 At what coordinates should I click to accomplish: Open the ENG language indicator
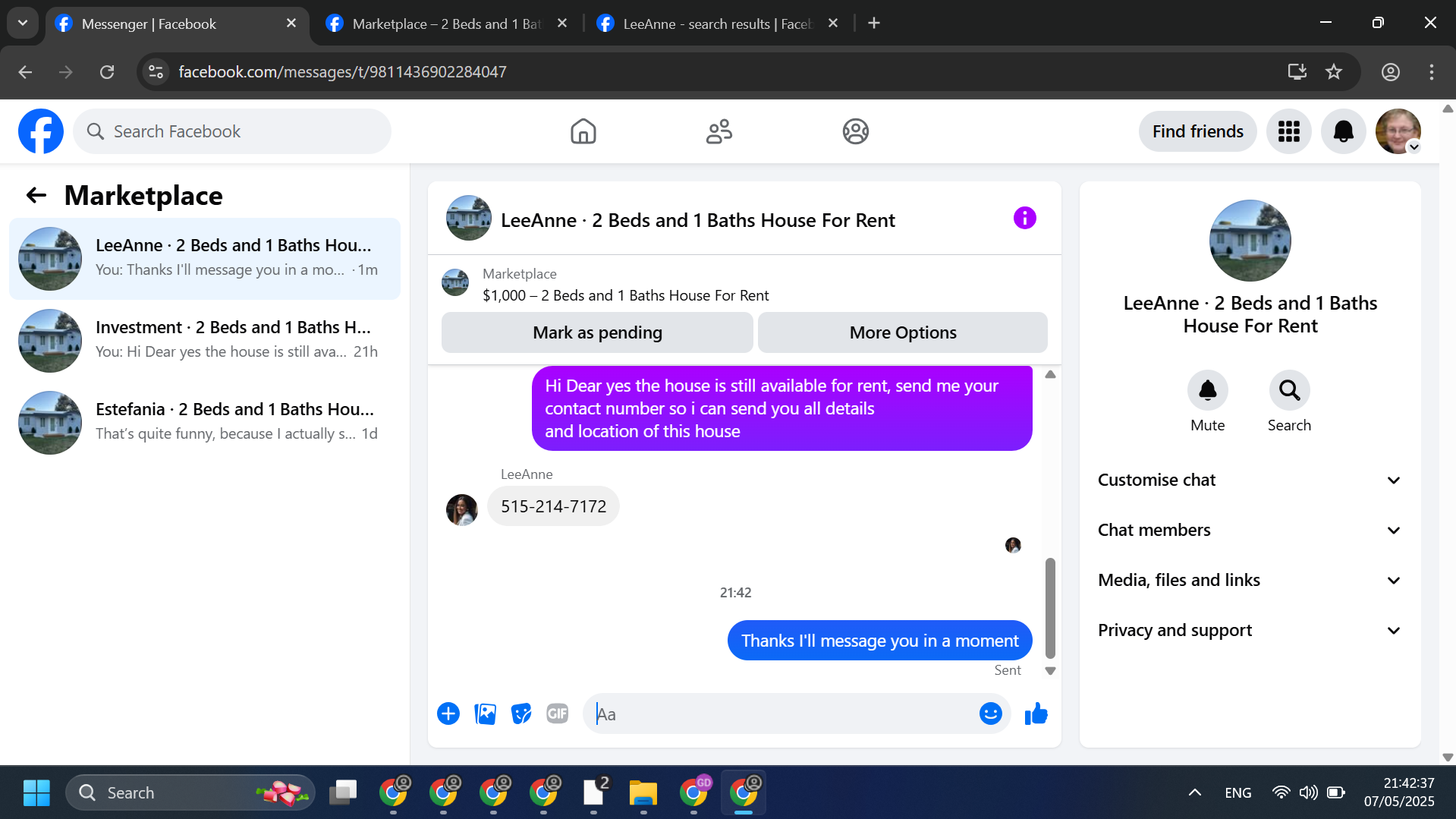[x=1237, y=792]
